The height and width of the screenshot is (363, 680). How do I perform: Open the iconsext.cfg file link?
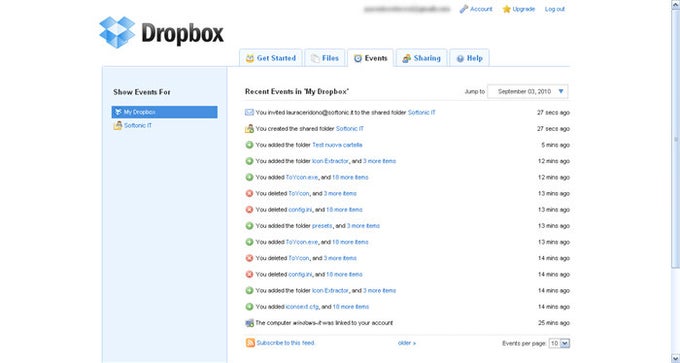click(x=302, y=307)
